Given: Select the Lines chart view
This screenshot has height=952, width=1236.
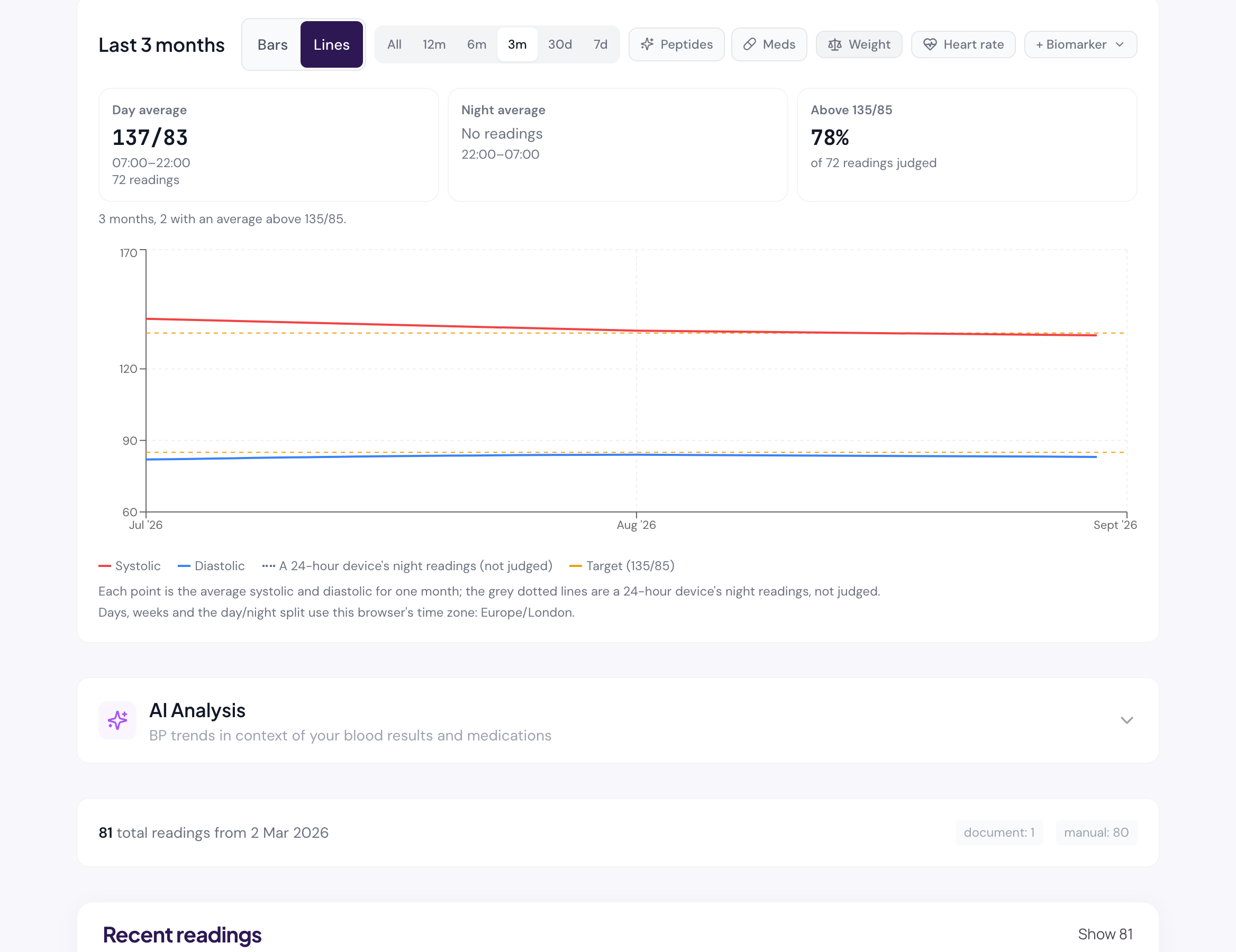Looking at the screenshot, I should click(x=332, y=44).
